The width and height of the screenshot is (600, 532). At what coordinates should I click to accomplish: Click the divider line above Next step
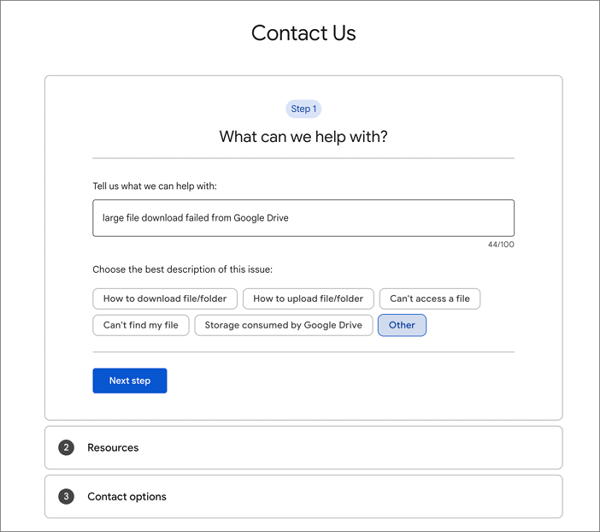(303, 352)
